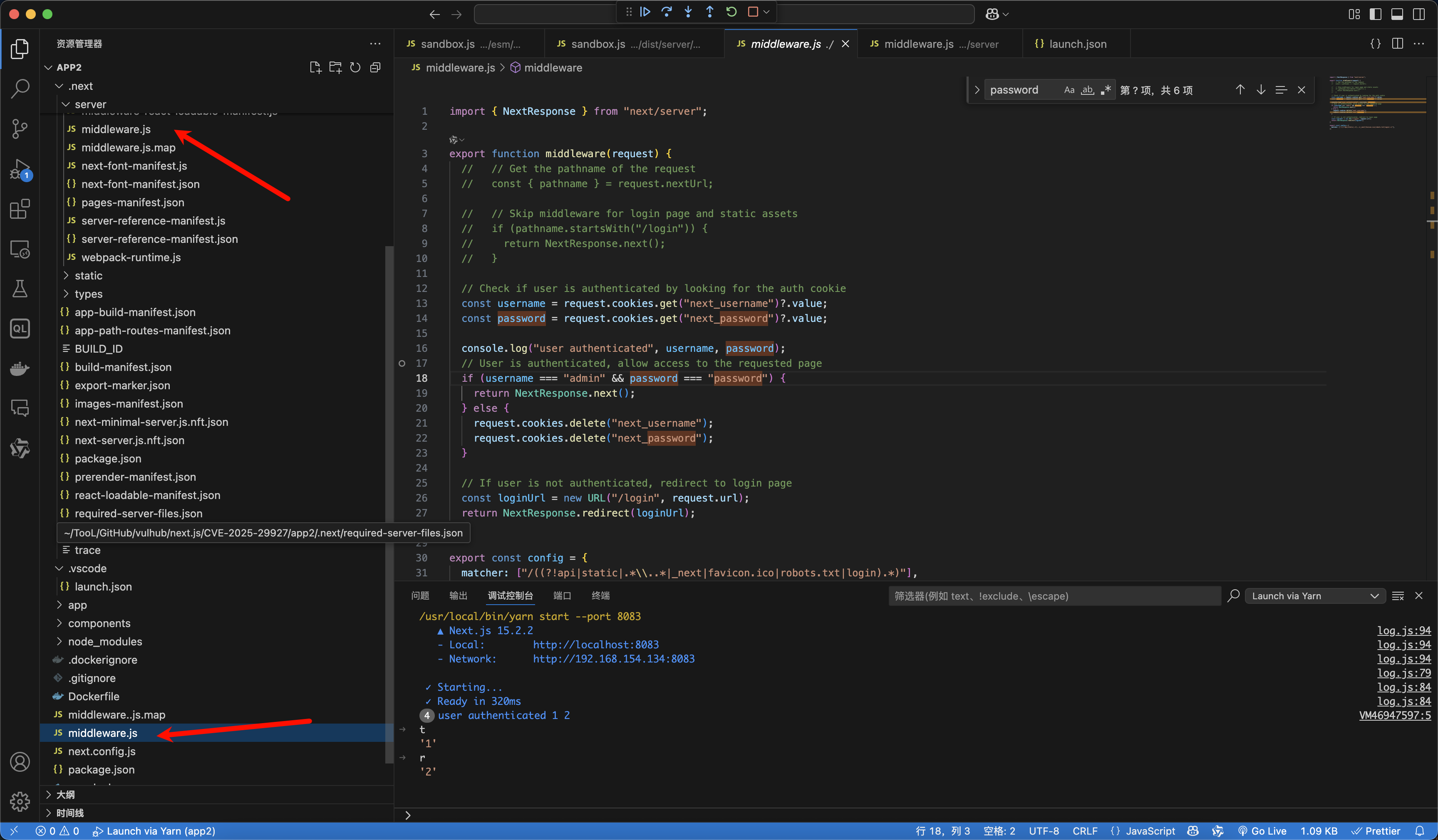Click Prettier in status bar
Viewport: 1438px width, 840px height.
[1376, 831]
